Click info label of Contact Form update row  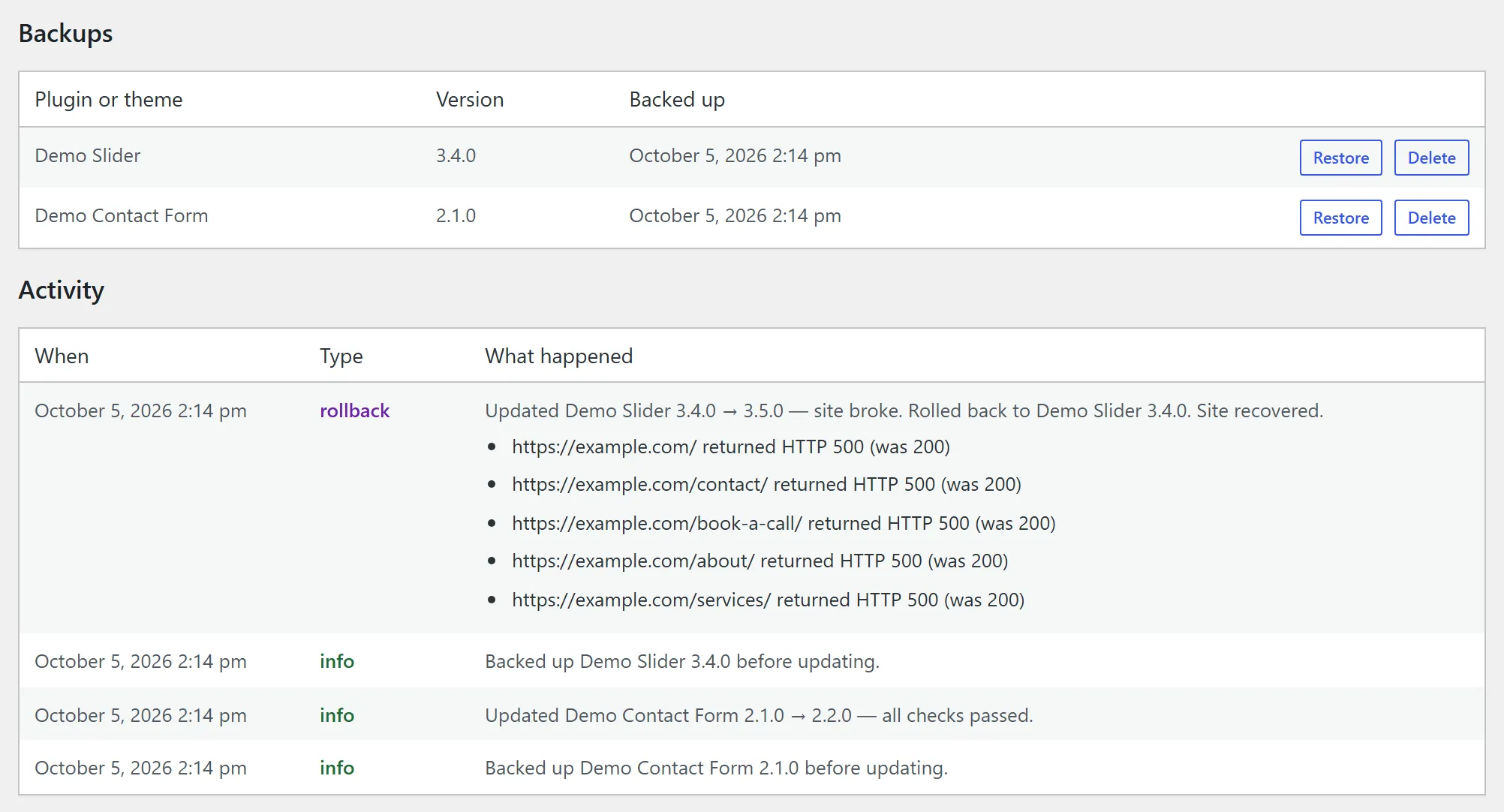337,715
